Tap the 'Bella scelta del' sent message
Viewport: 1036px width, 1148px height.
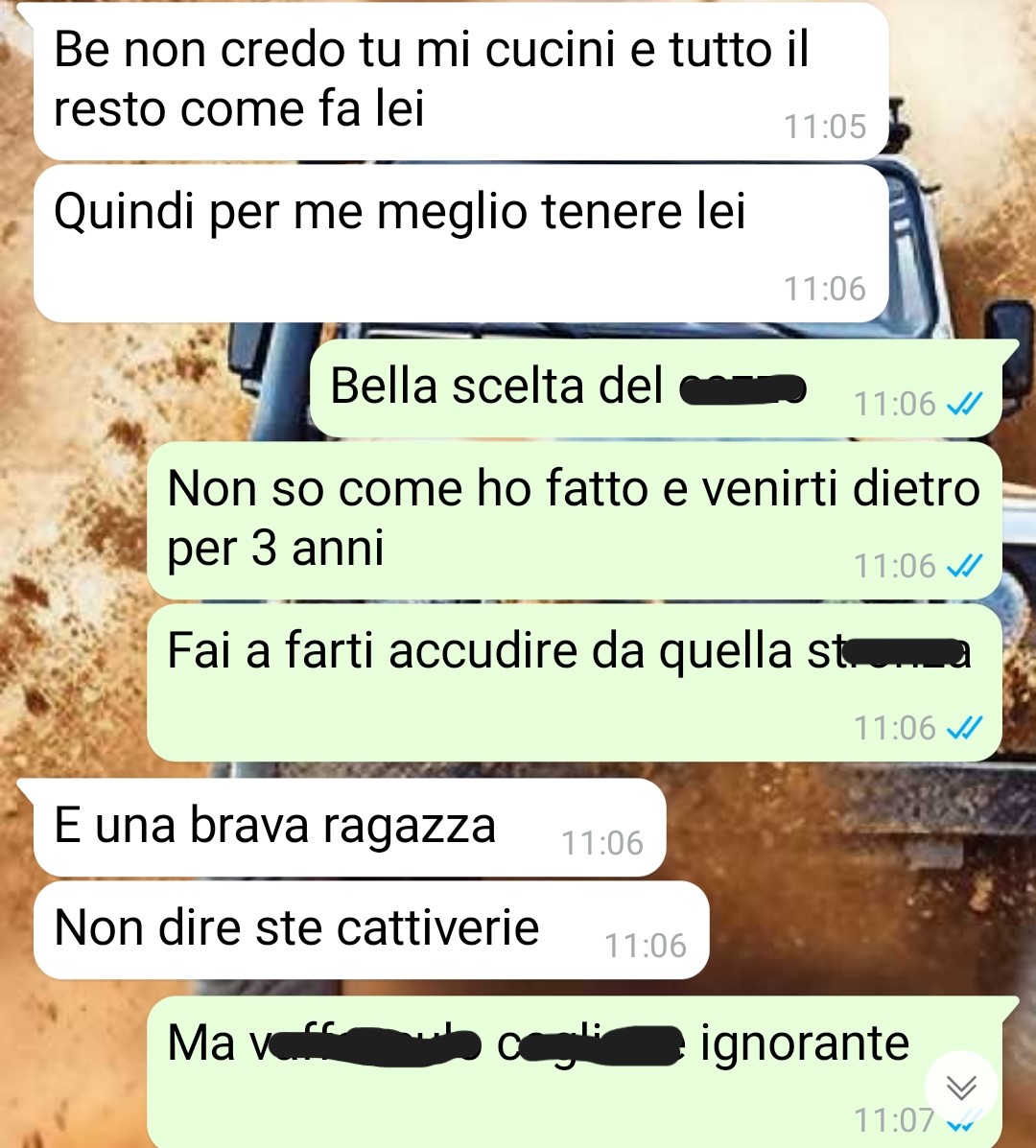pyautogui.click(x=656, y=388)
